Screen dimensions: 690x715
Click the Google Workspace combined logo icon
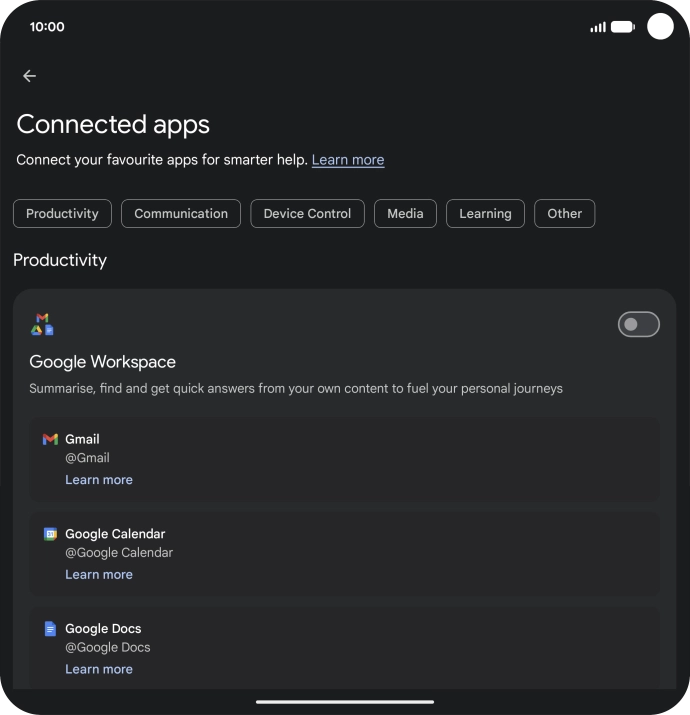(42, 324)
